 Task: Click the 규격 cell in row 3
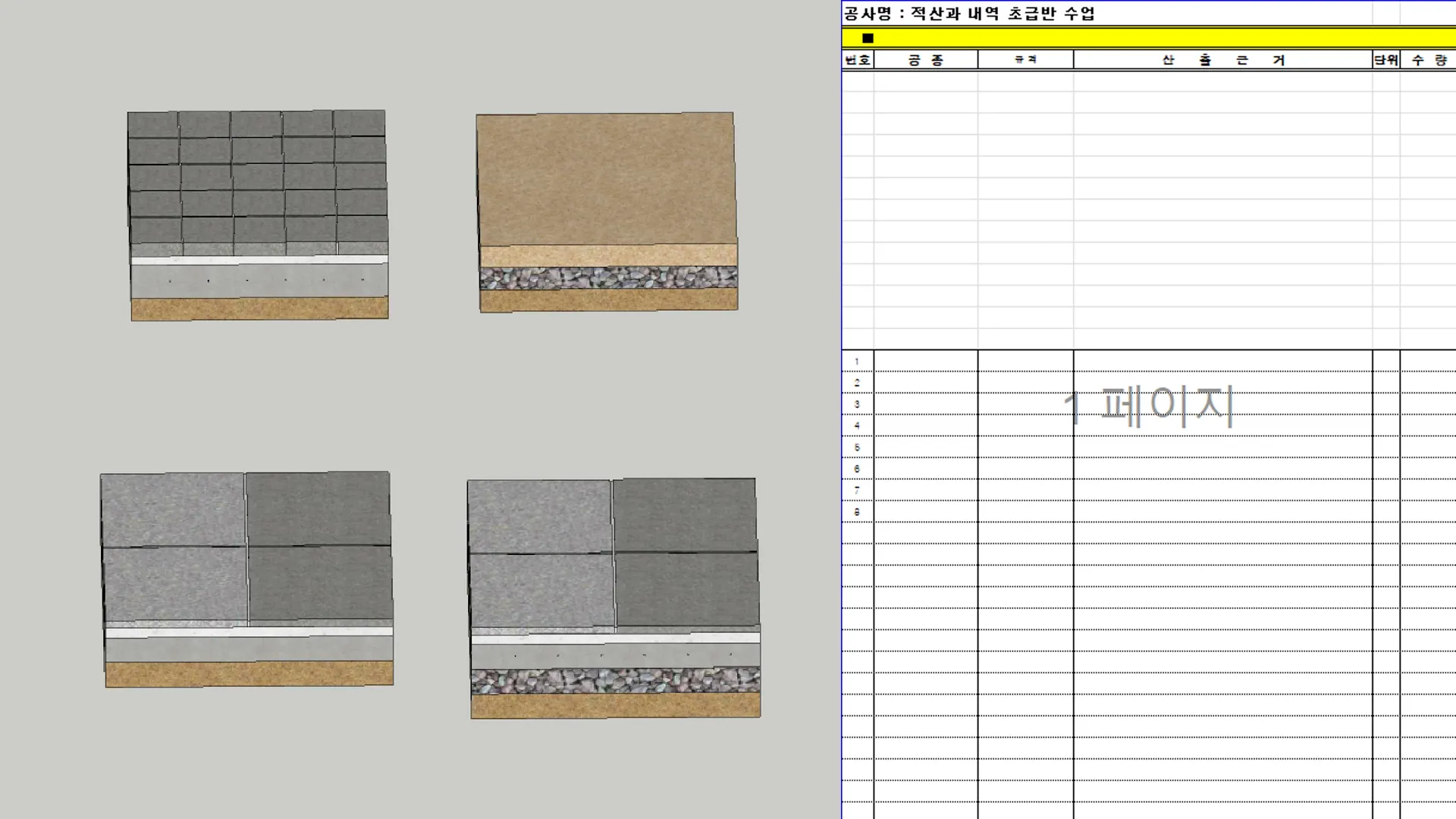tap(1025, 404)
